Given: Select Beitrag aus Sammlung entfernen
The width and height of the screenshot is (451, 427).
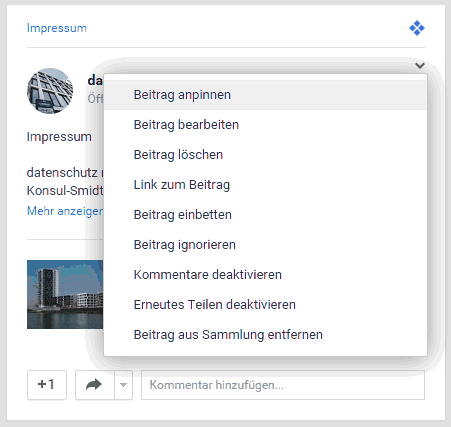Looking at the screenshot, I should 265,335.
